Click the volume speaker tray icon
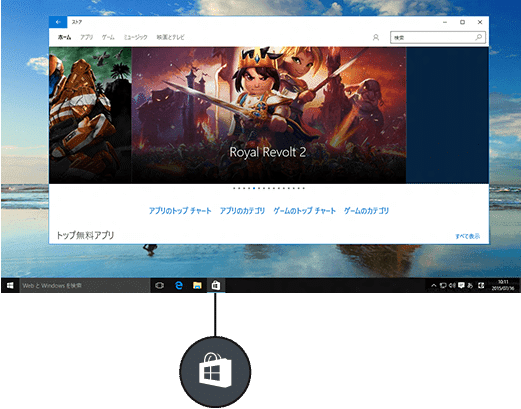Image resolution: width=521 pixels, height=409 pixels. [452, 286]
